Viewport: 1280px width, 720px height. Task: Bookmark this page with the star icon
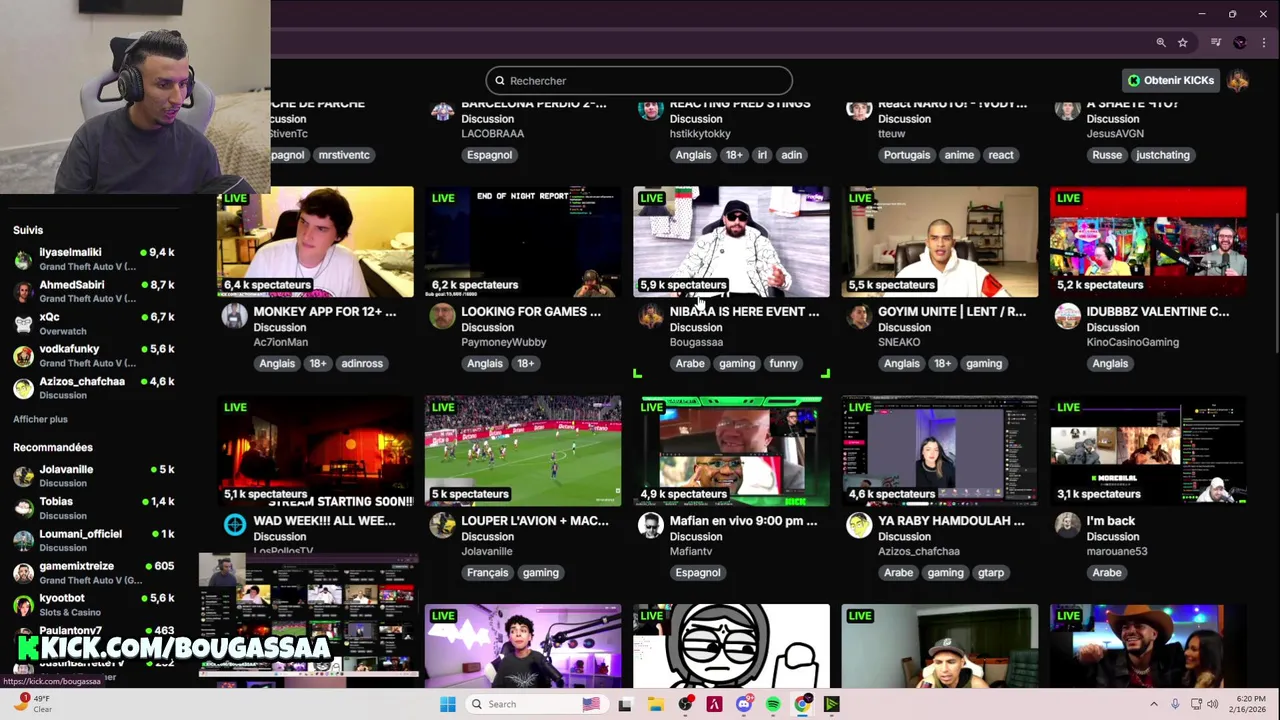coord(1183,43)
